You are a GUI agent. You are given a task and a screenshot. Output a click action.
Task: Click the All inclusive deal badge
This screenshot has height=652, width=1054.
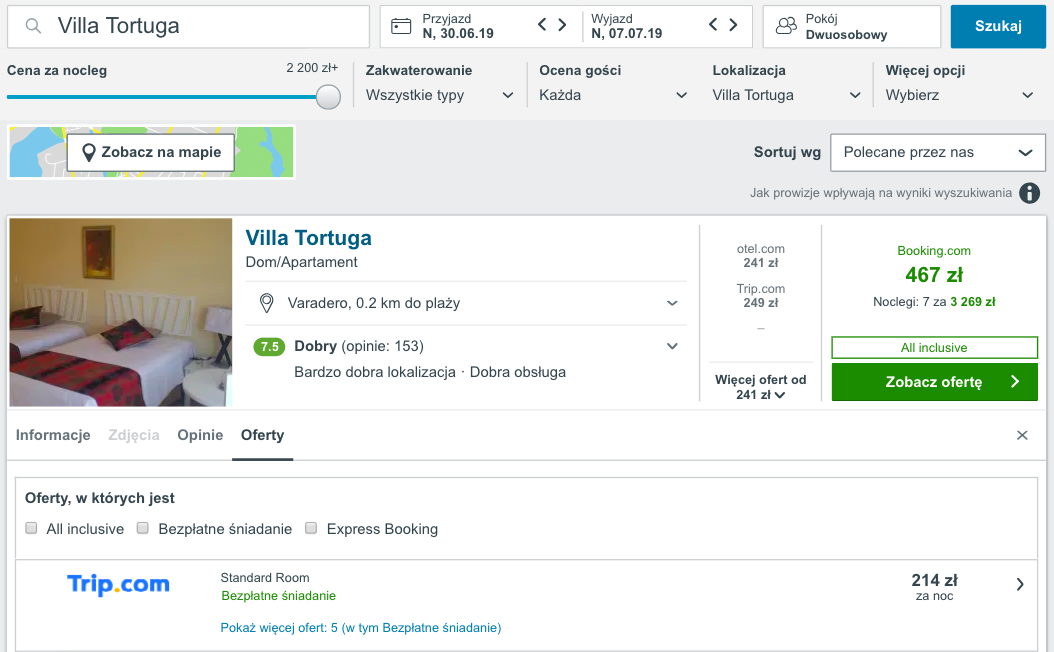point(934,348)
